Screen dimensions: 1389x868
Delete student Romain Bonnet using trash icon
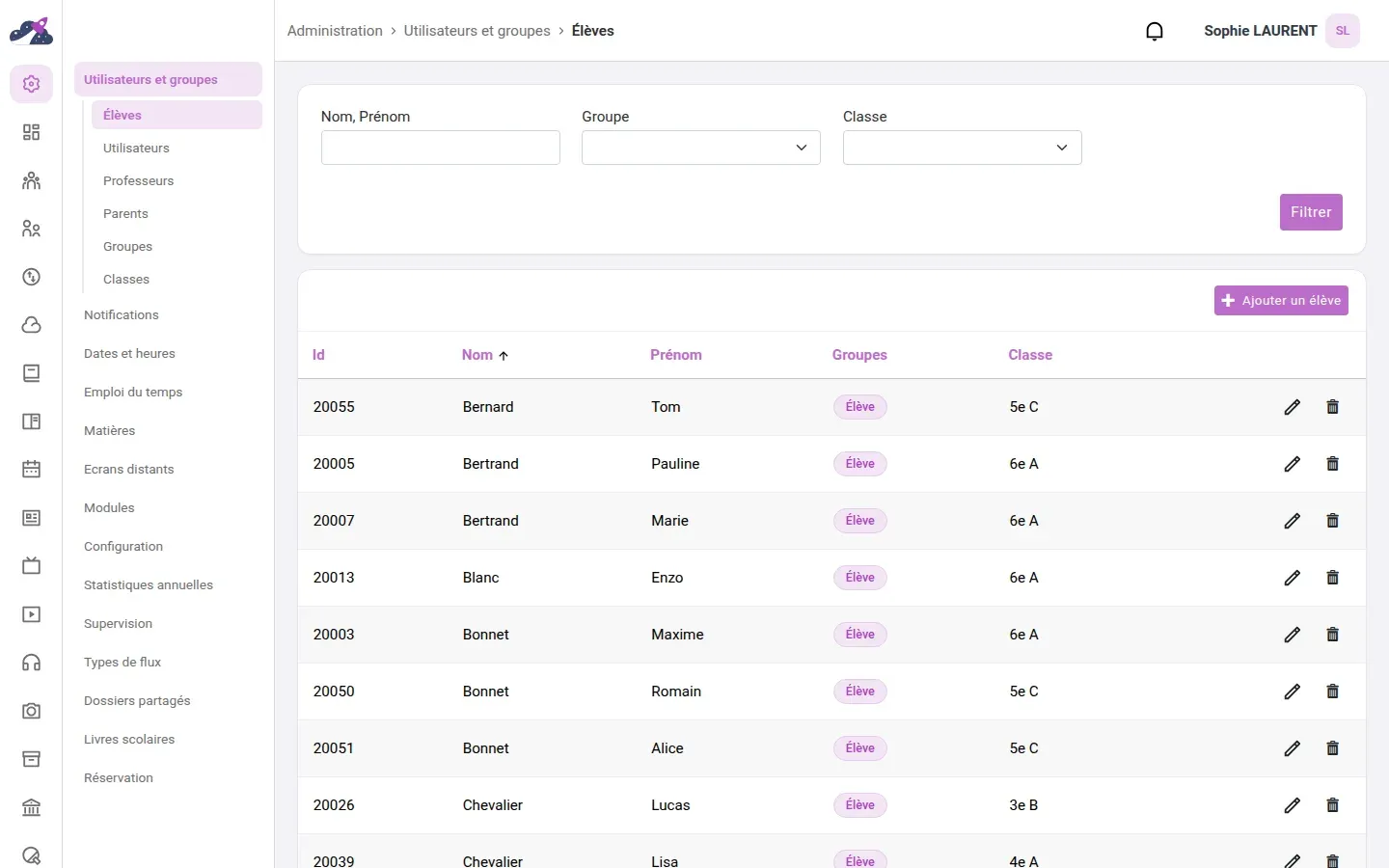coord(1333,692)
